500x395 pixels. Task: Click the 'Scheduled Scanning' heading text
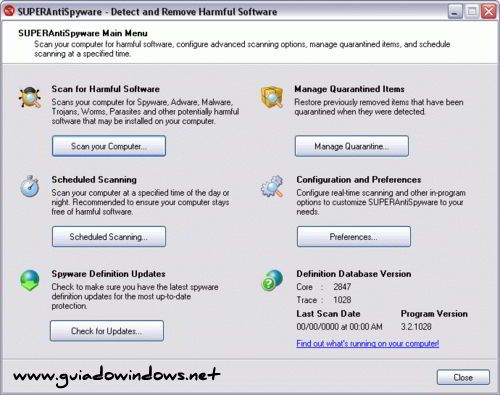(94, 180)
